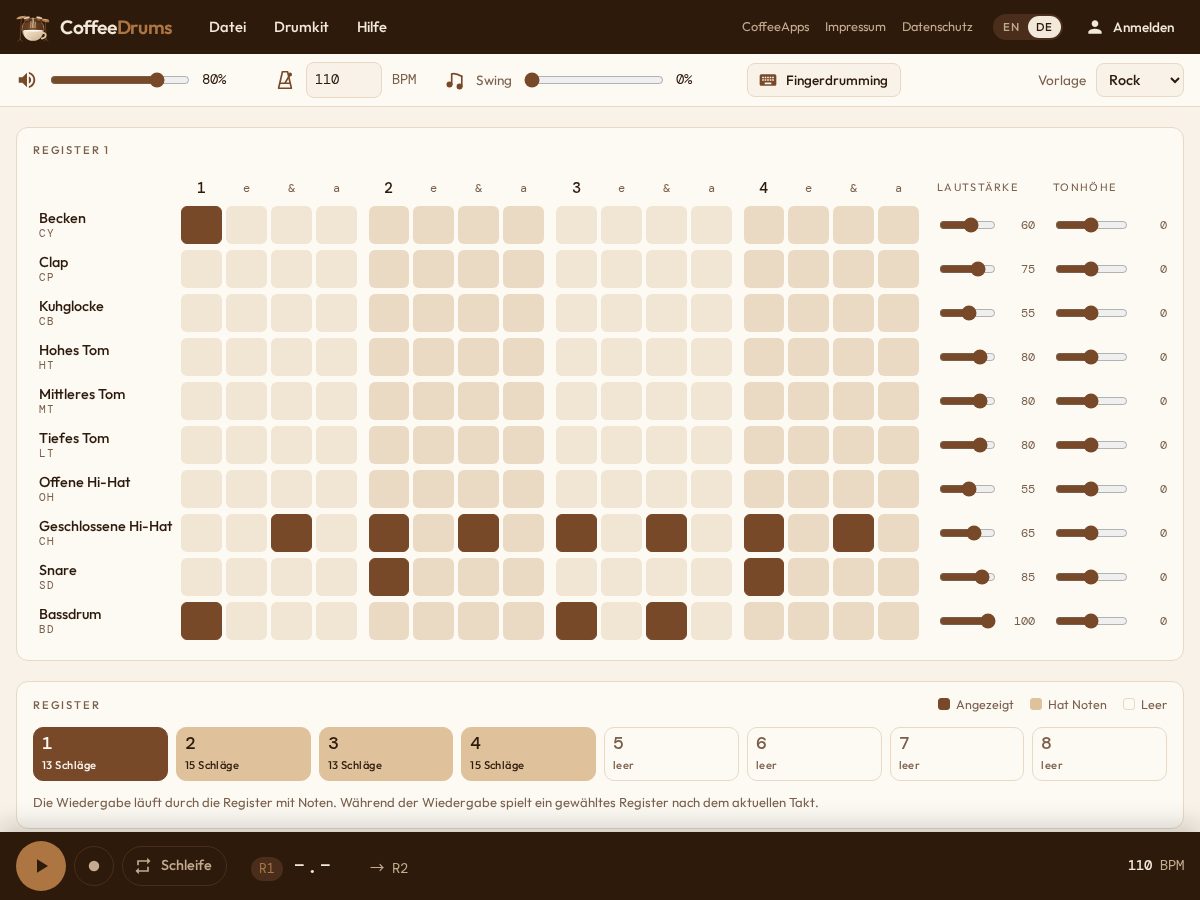
Task: Click the Anmelden sign-in button
Action: pos(1130,27)
